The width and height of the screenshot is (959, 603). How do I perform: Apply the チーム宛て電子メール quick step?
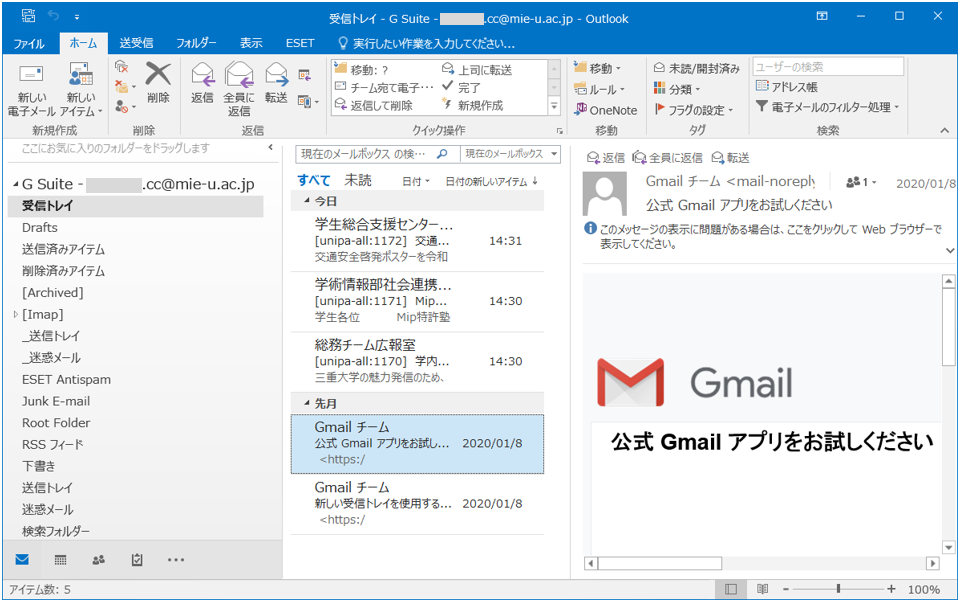[x=384, y=87]
